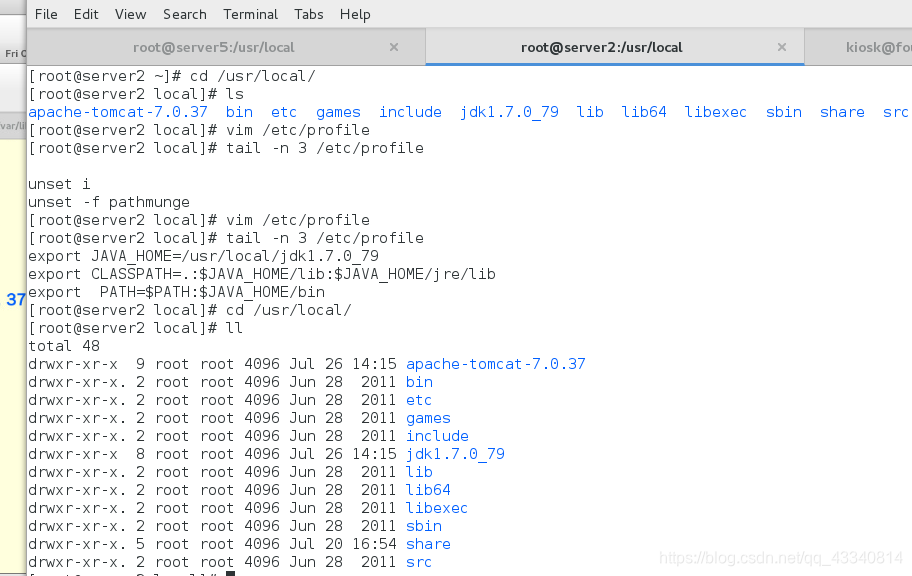912x576 pixels.
Task: Open the Help menu
Action: (355, 14)
